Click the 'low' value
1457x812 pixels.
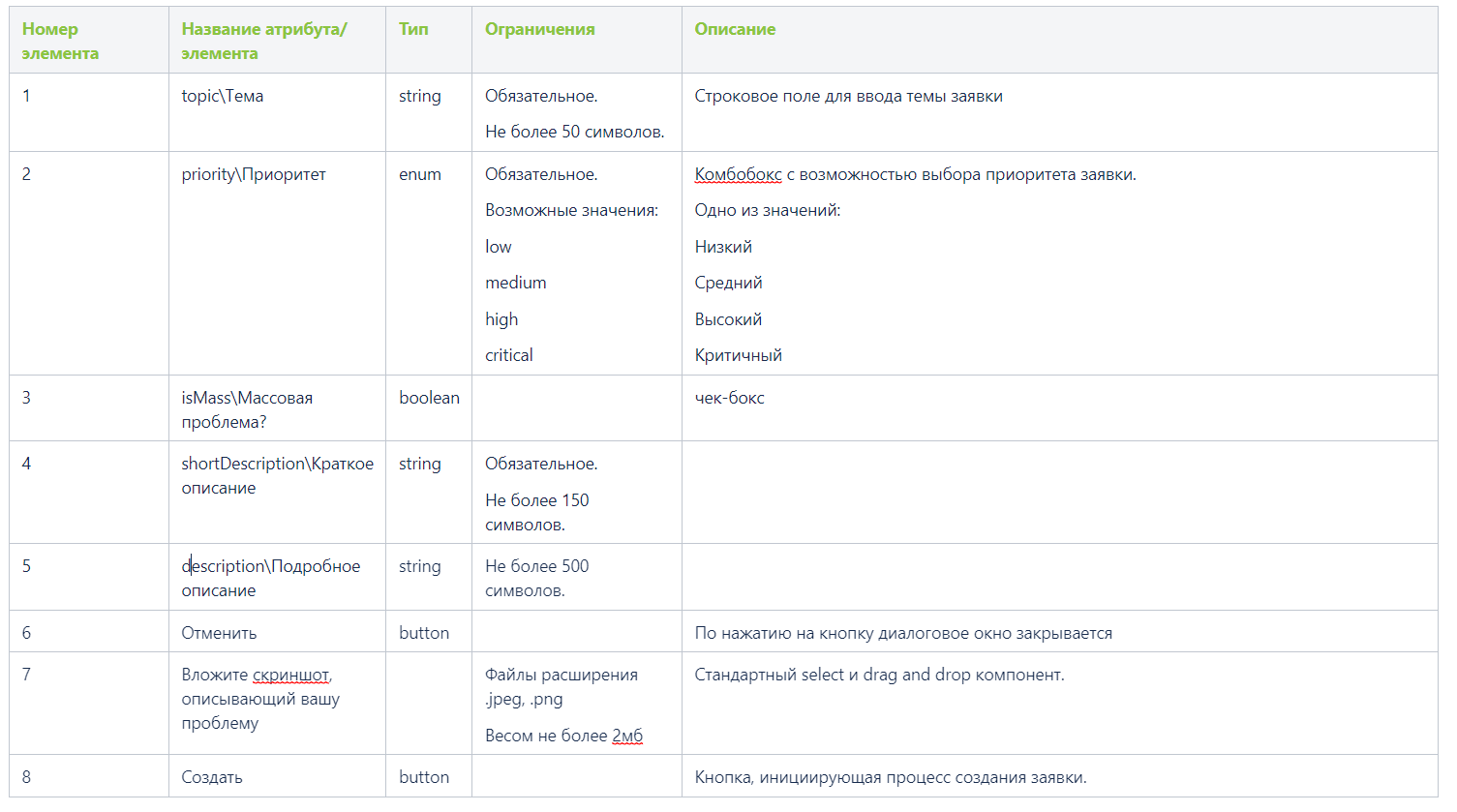(499, 247)
